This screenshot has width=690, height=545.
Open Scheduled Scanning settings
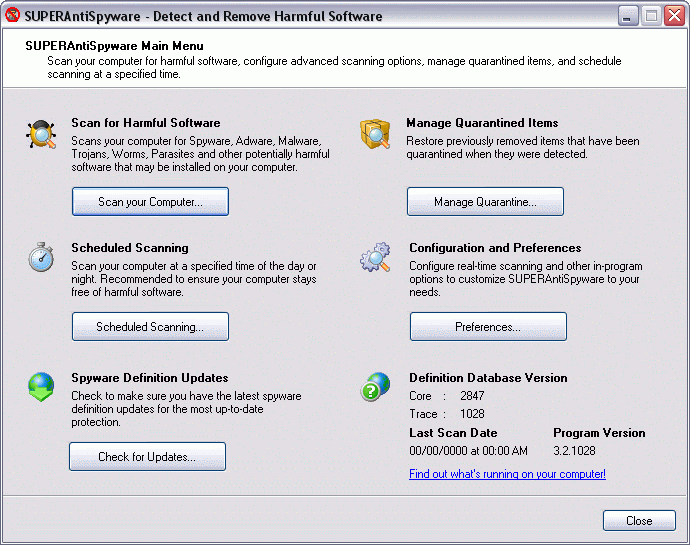pos(150,327)
